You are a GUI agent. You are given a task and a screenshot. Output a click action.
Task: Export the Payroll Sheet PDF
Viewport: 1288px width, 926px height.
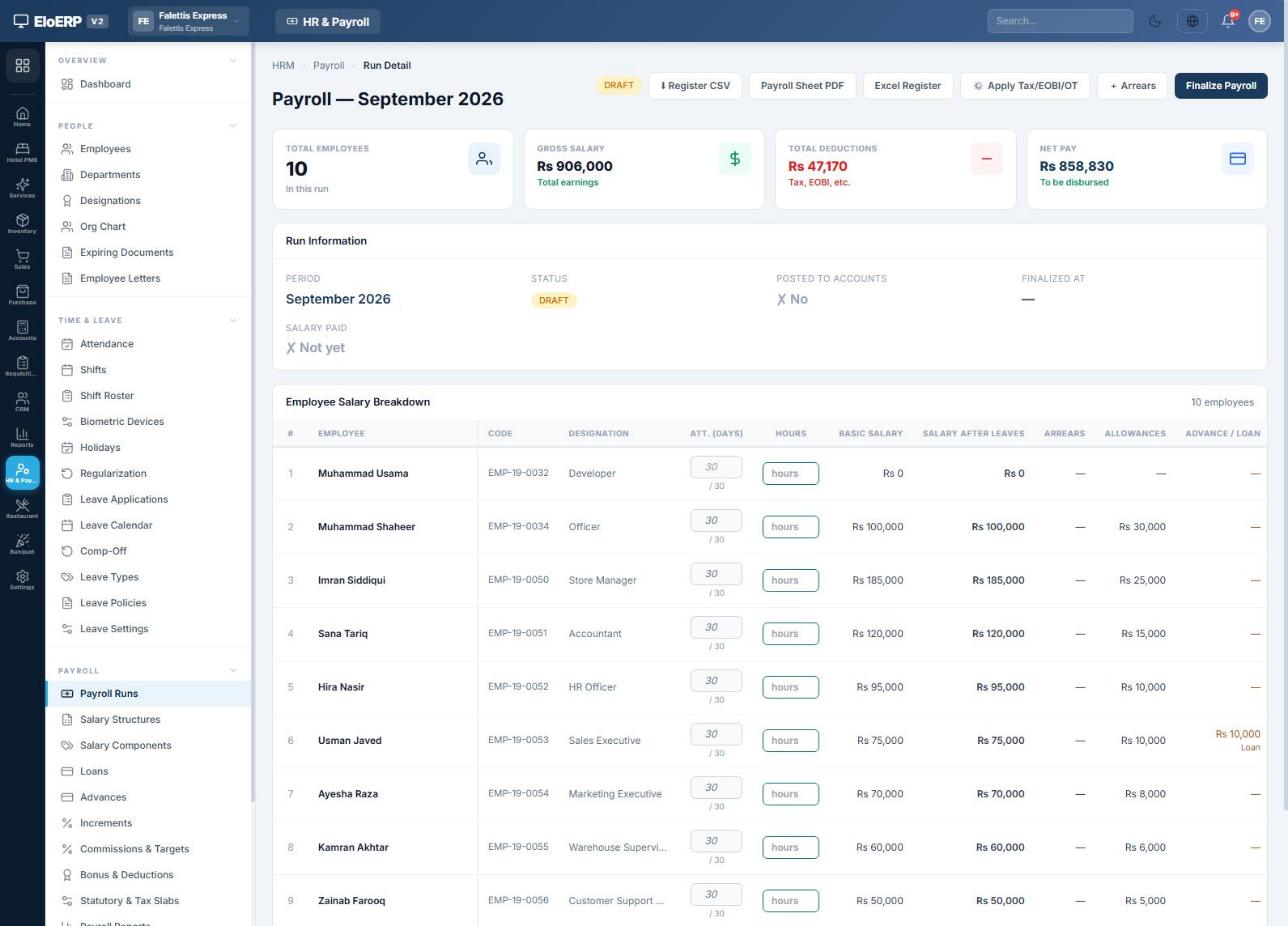click(802, 86)
